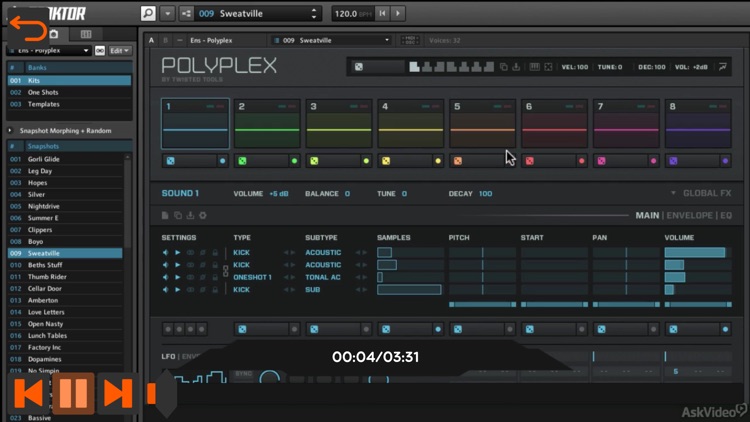The image size is (750, 422).
Task: Adjust first KICK layer pitch slider
Action: click(482, 252)
